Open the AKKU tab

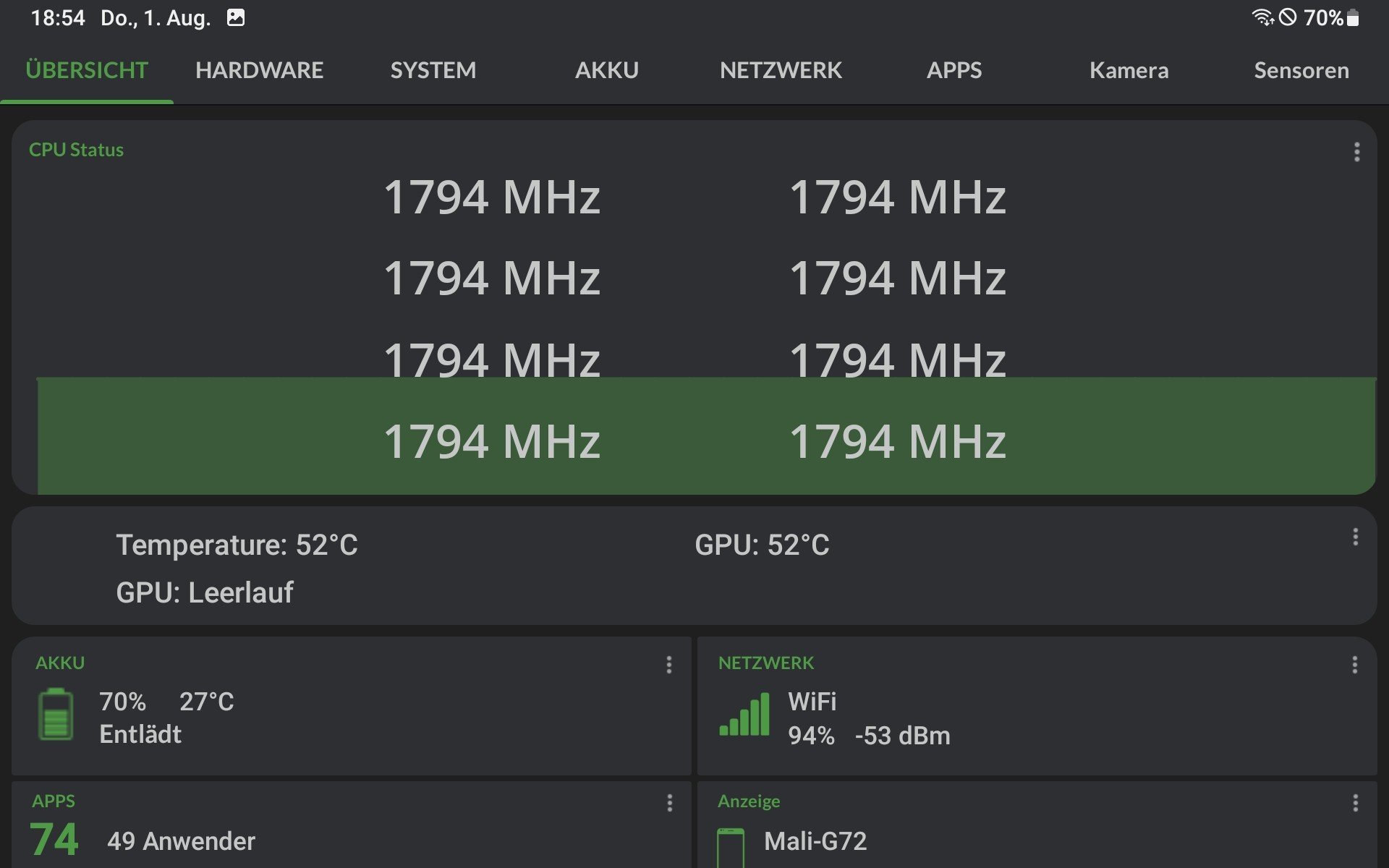(606, 70)
